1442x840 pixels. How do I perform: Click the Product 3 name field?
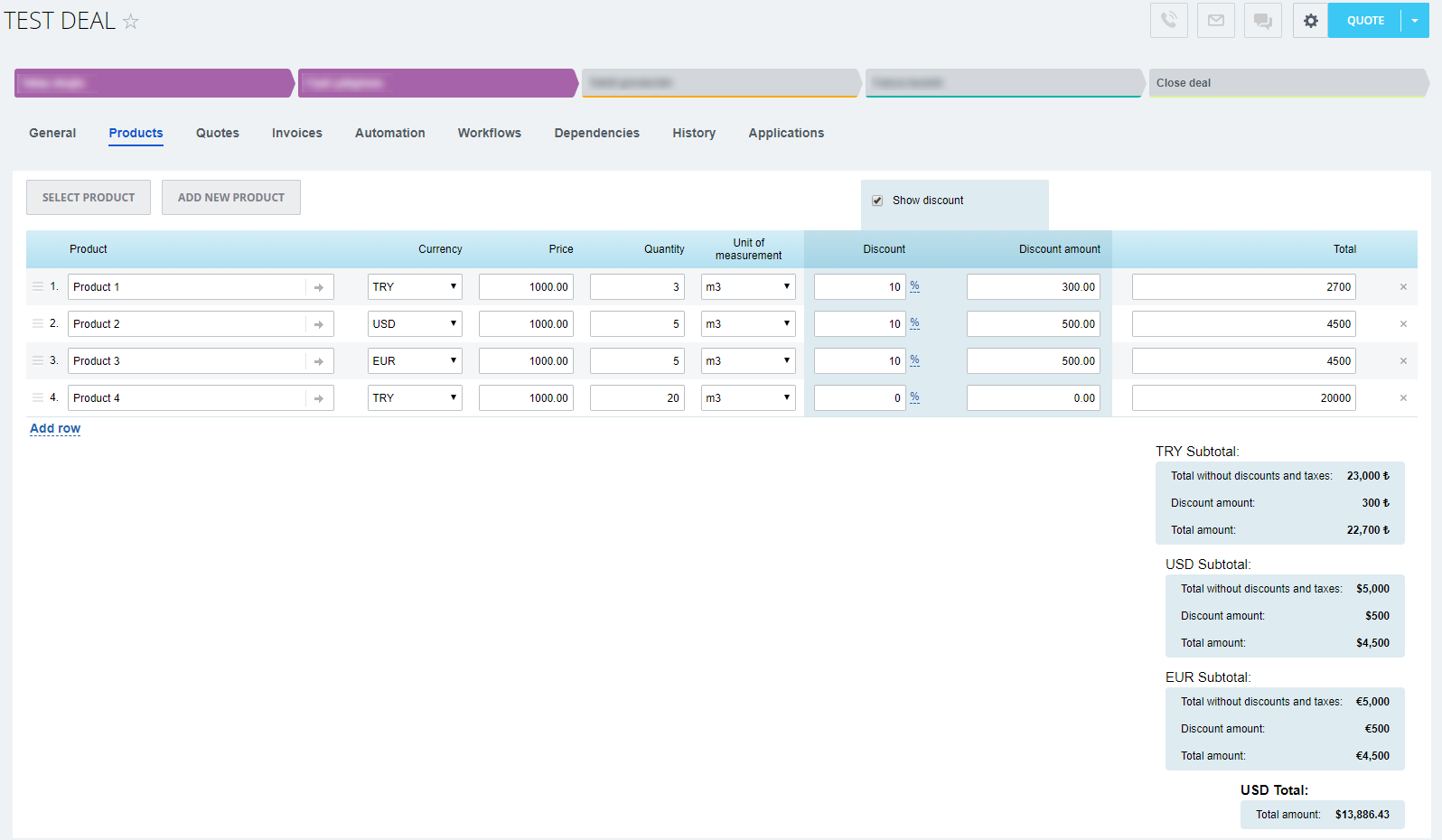(x=201, y=360)
